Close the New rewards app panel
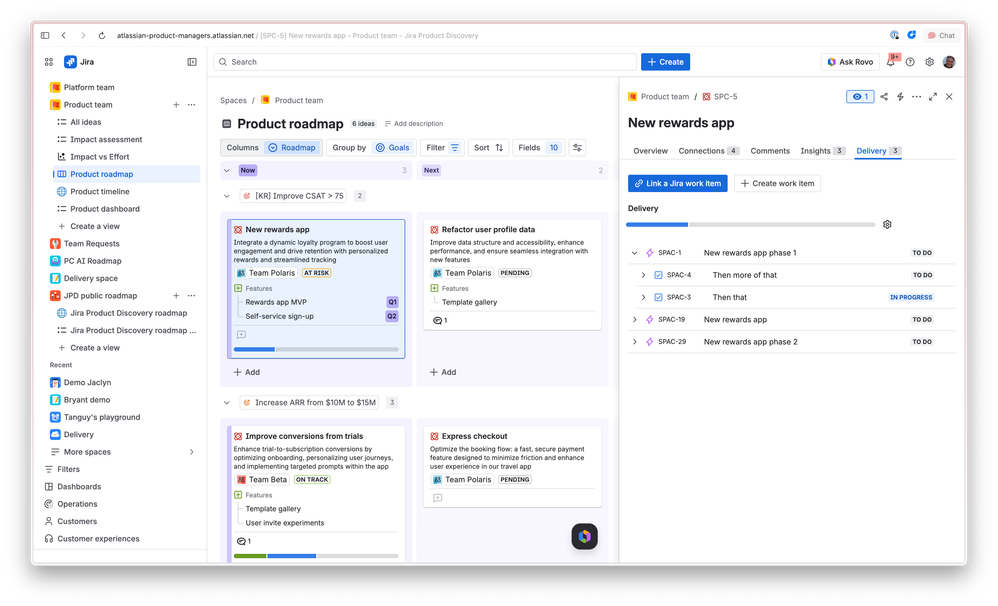This screenshot has height=606, width=998. [x=949, y=97]
